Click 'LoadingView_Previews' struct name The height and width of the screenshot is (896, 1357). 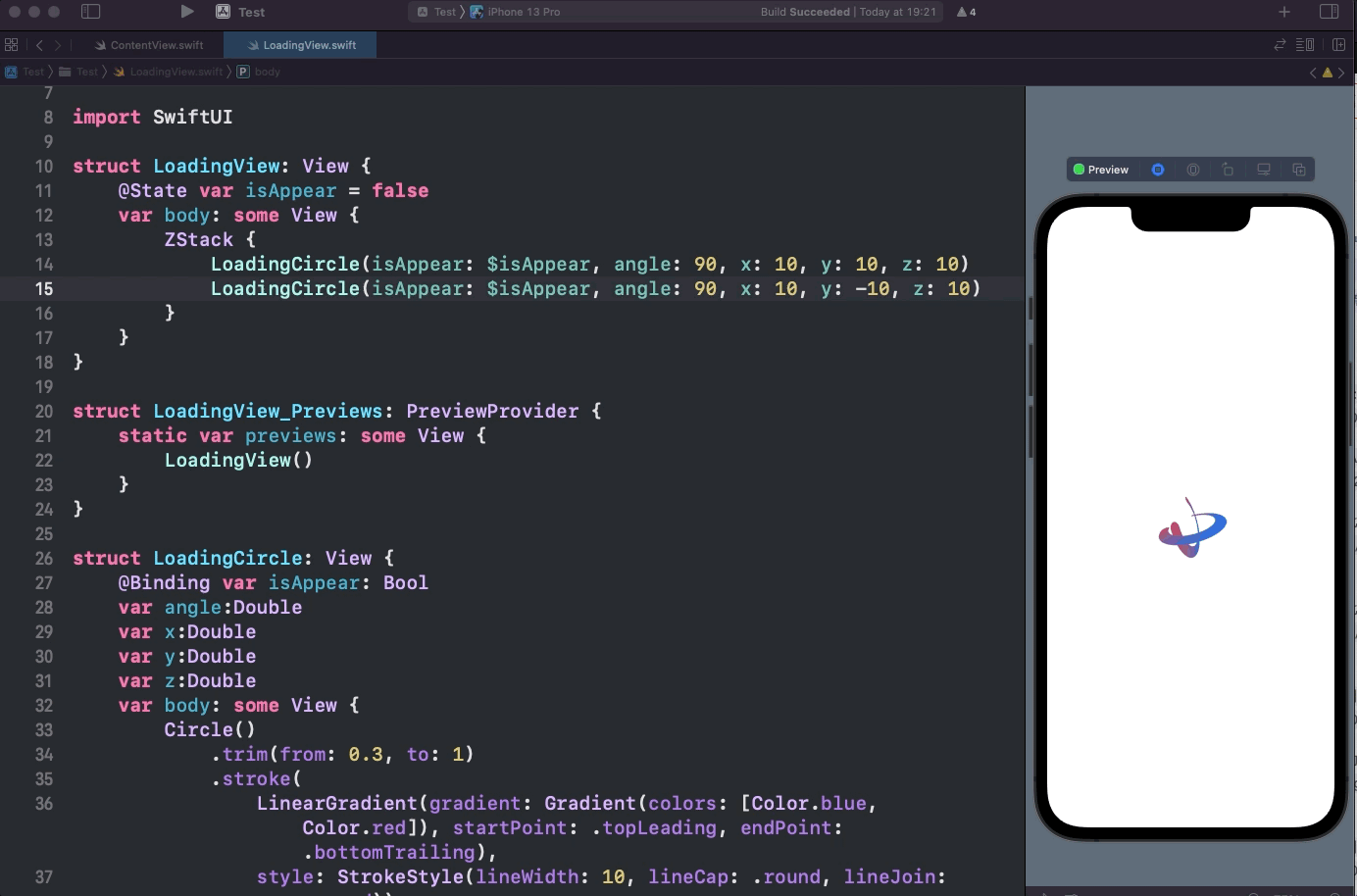(268, 411)
